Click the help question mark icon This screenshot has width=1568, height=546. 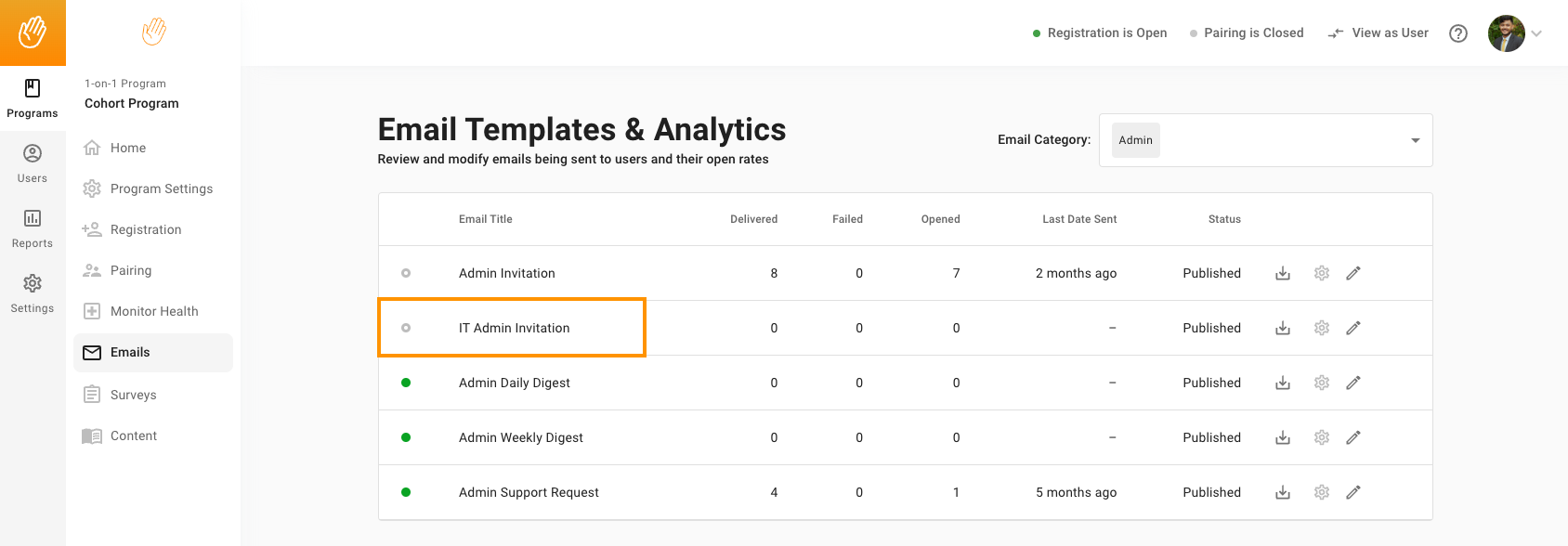point(1458,33)
